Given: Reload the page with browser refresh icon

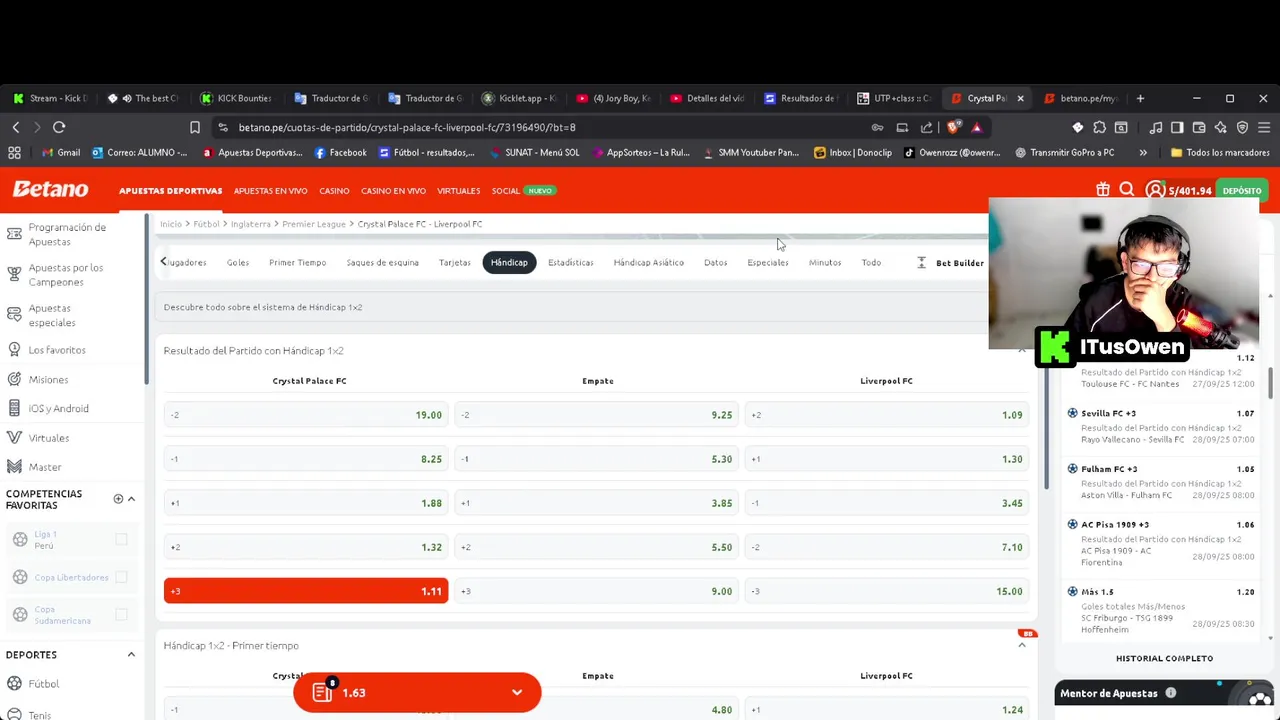Looking at the screenshot, I should click(x=59, y=127).
